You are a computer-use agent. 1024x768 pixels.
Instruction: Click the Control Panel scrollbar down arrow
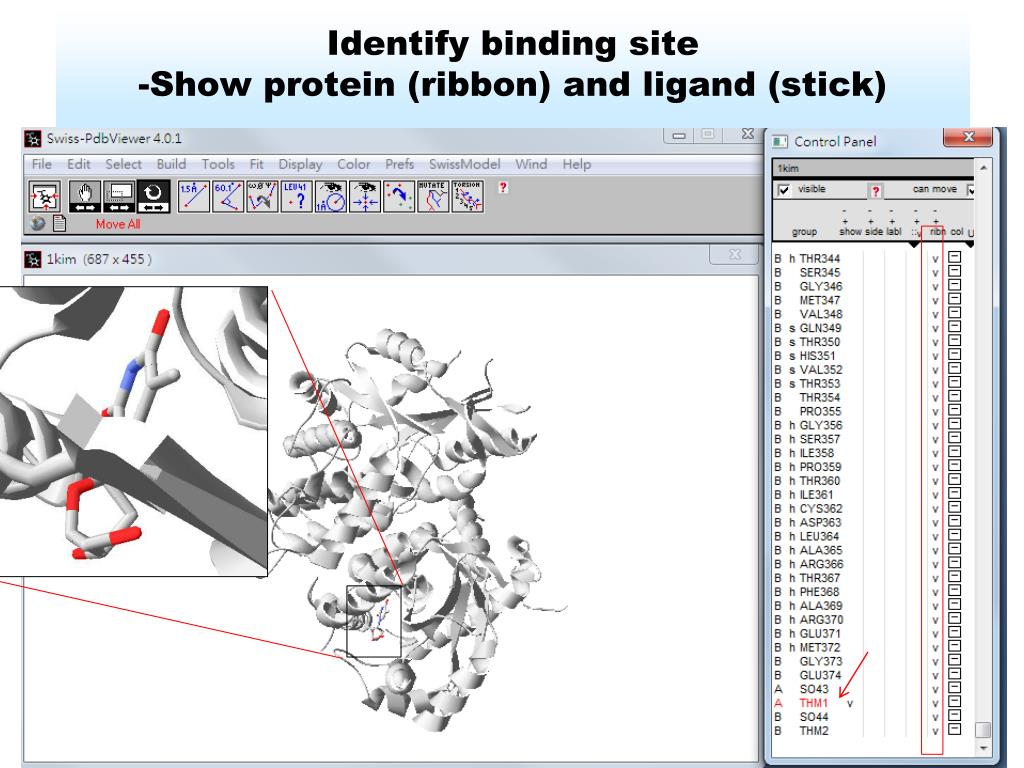(x=984, y=748)
